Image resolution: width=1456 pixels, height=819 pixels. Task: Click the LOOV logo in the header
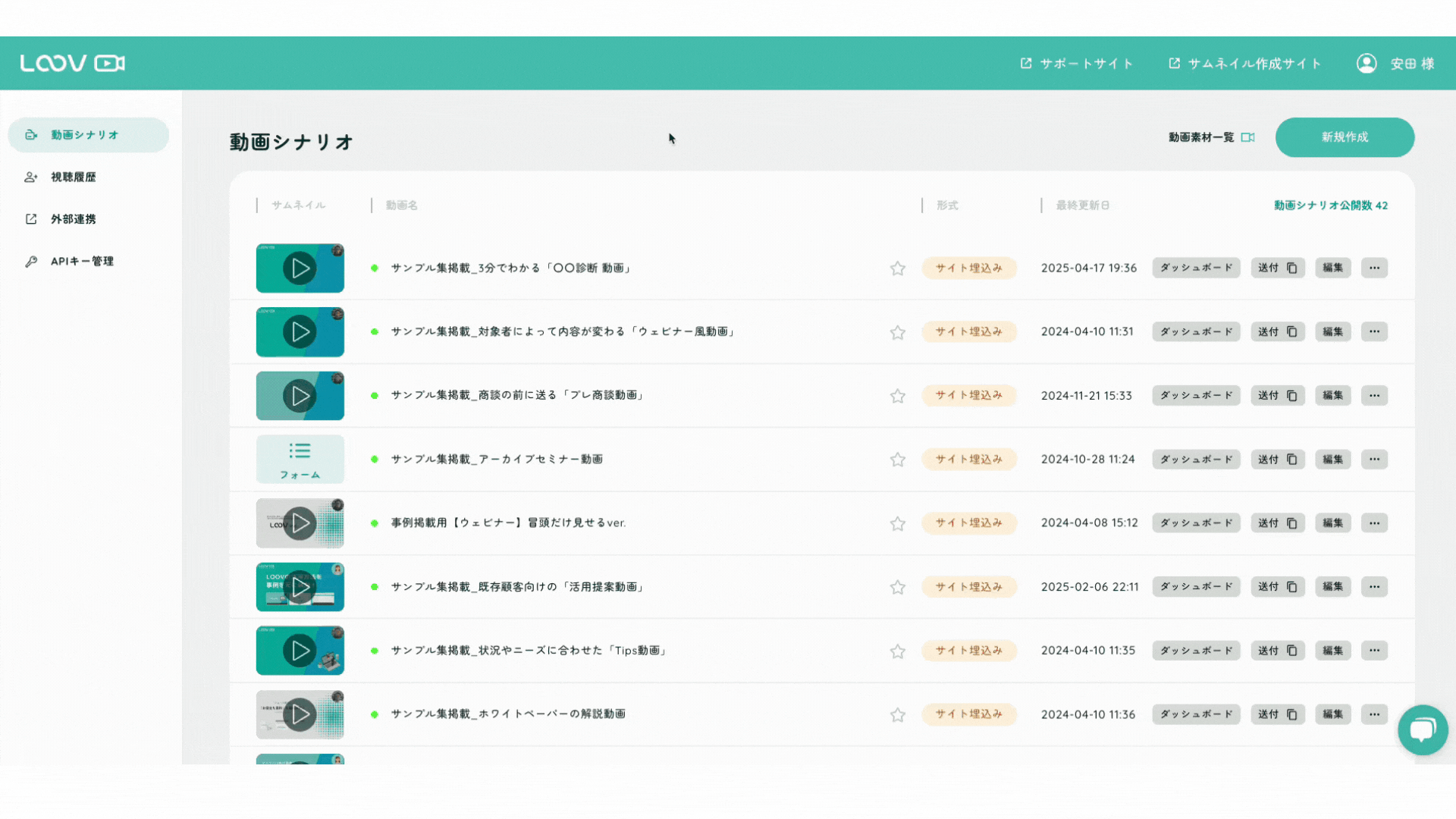click(x=72, y=63)
